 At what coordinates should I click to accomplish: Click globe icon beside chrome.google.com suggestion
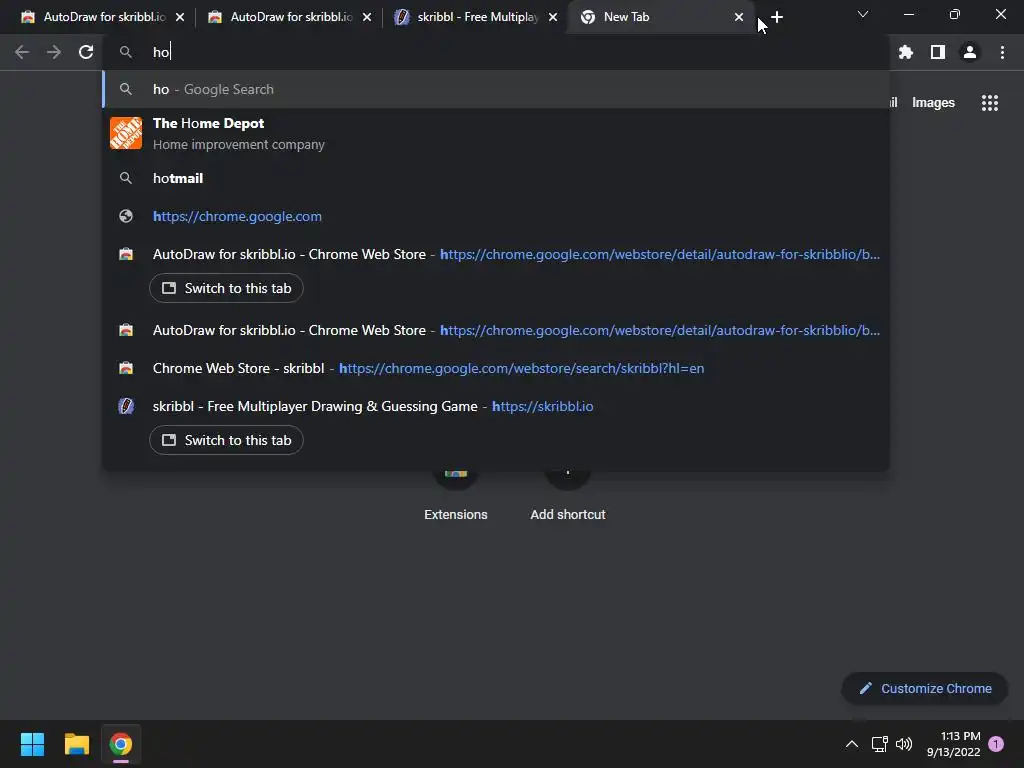126,216
